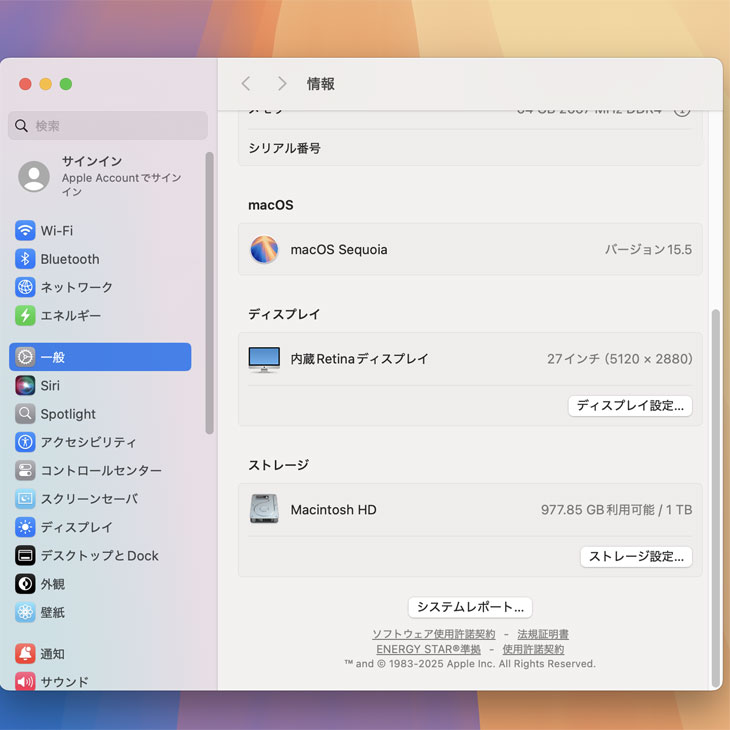Screen dimensions: 730x730
Task: Select Spotlight label in sidebar
Action: 68,414
